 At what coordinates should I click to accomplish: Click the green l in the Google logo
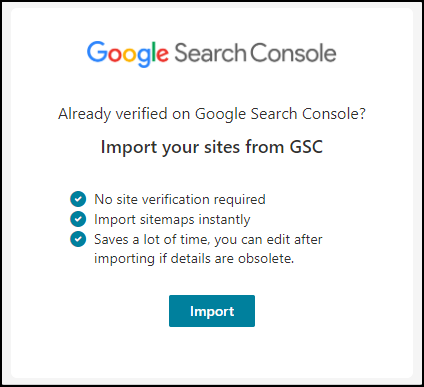pos(154,52)
